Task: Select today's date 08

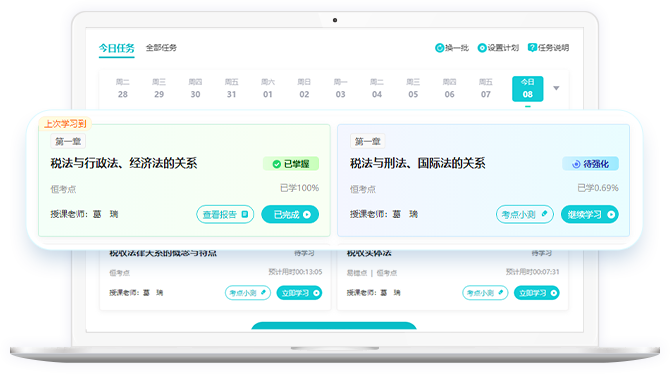Action: pos(528,88)
